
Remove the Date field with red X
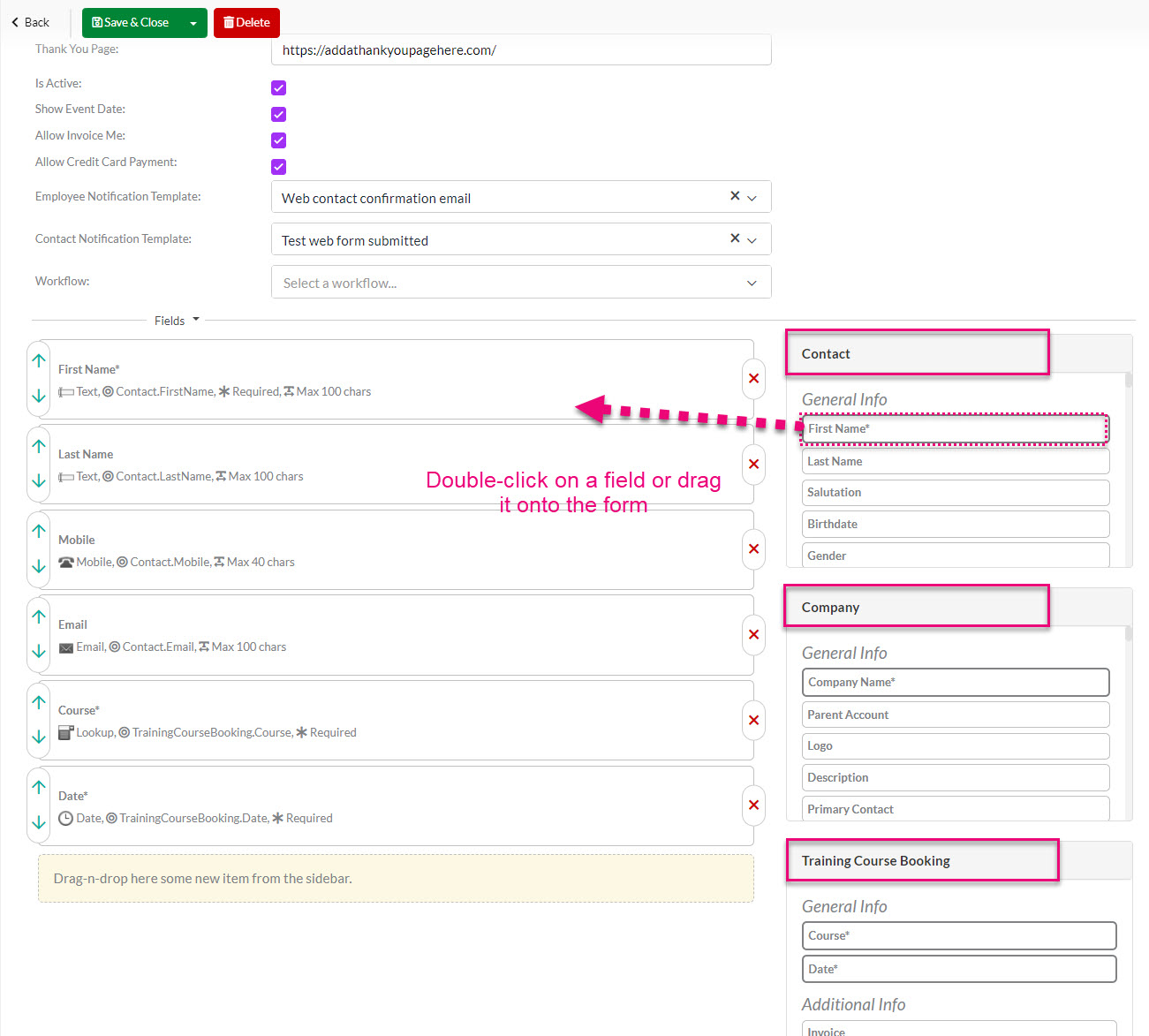(x=753, y=805)
